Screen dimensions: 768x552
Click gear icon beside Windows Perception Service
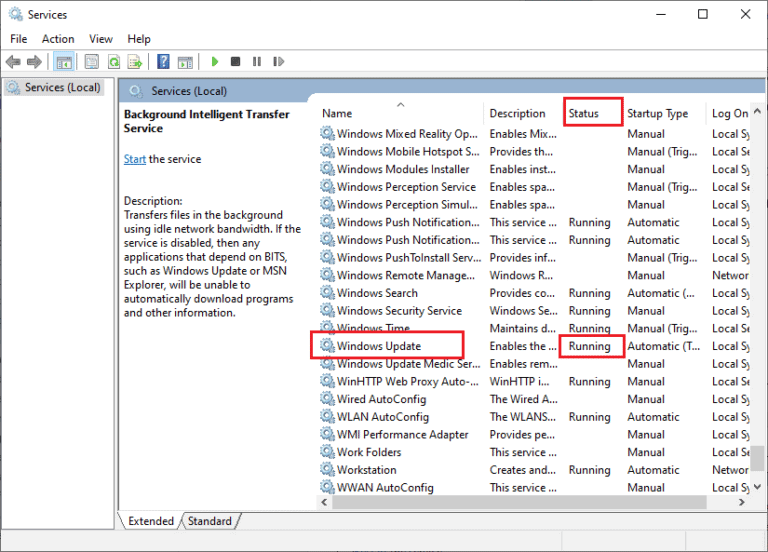tap(327, 187)
